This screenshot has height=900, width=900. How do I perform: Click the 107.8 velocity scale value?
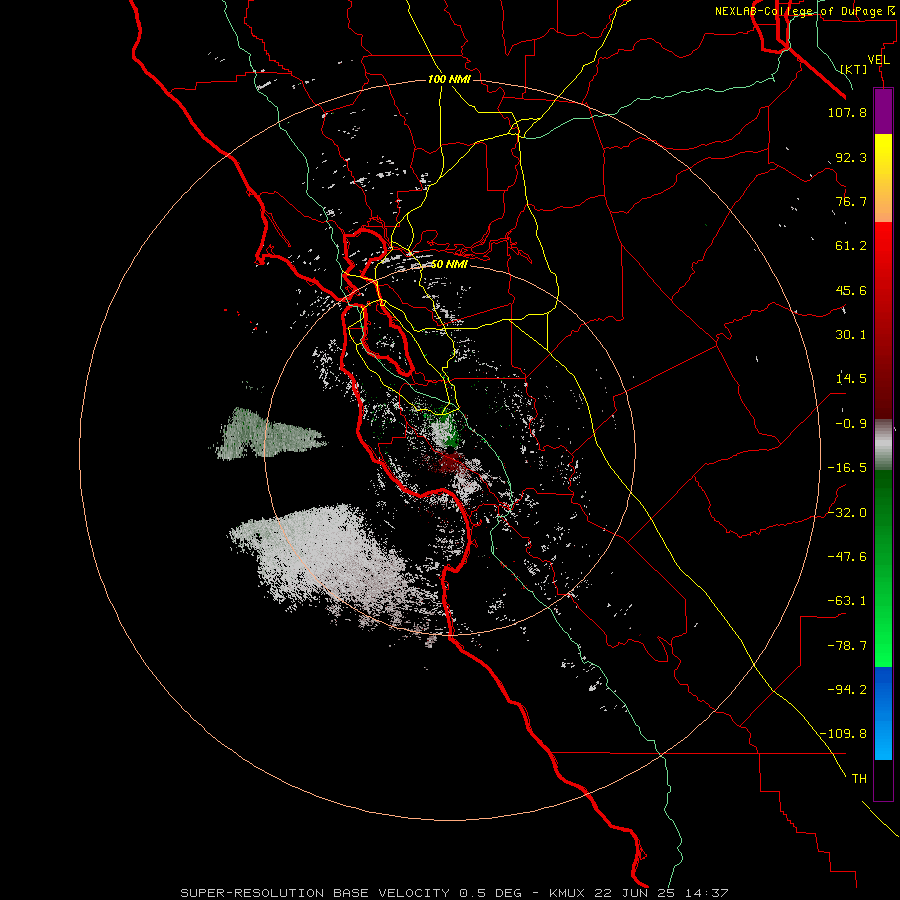(847, 112)
